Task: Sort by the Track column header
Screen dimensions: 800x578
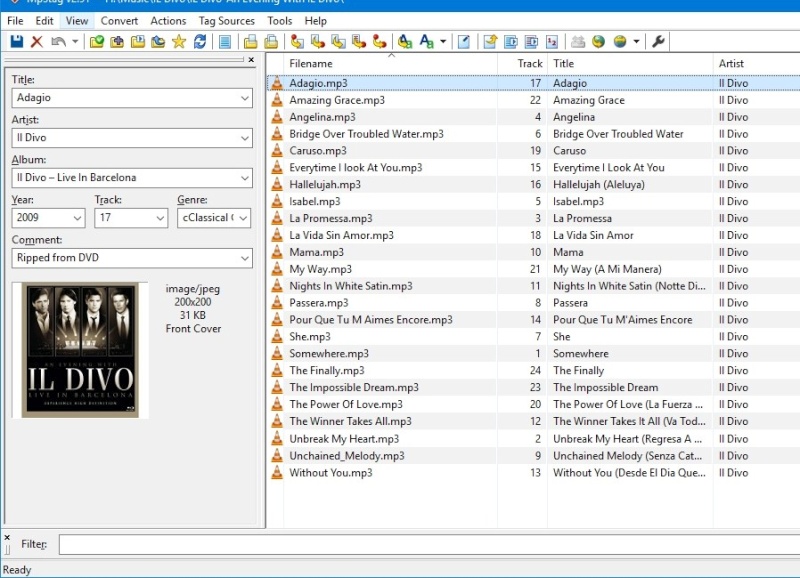Action: click(522, 64)
